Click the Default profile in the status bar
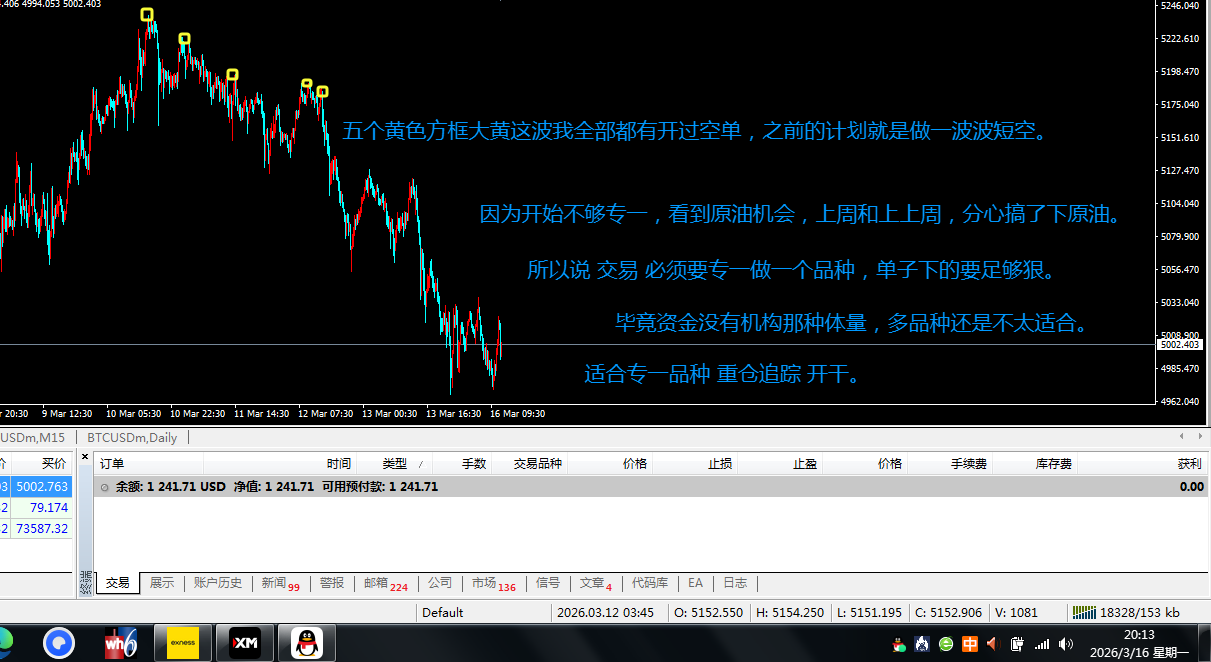Screen dimensions: 1211x662 click(442, 612)
